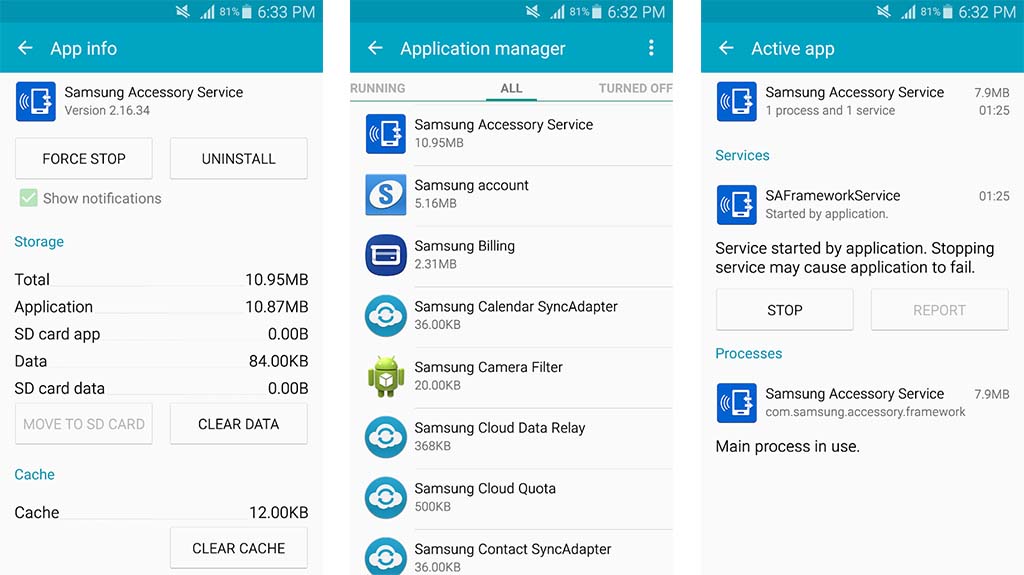
Task: Tap the Application 10.87MB value
Action: 277,306
